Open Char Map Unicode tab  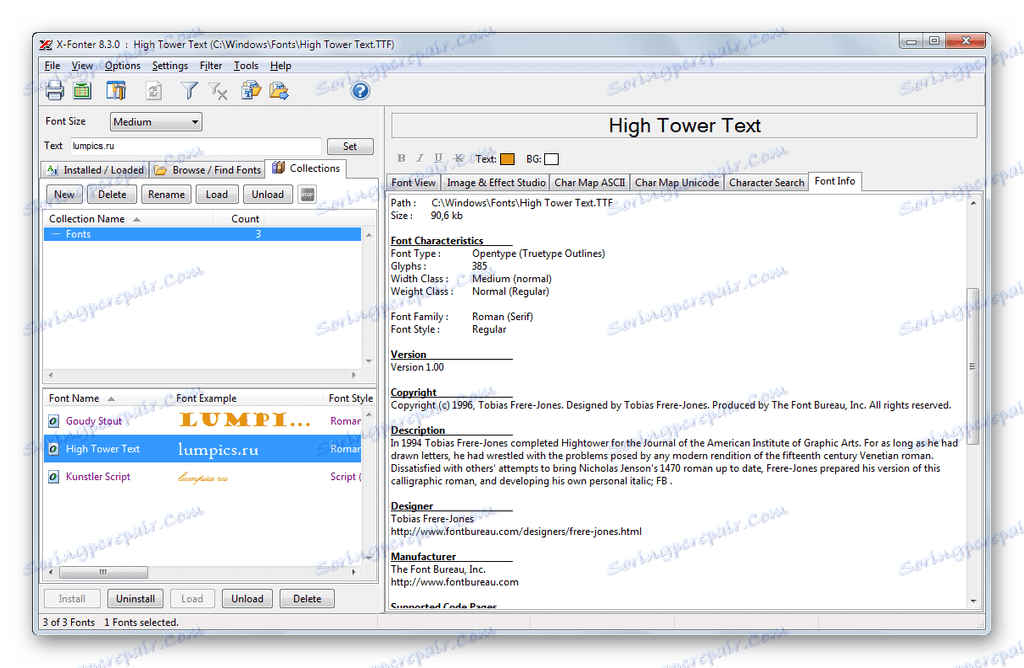click(677, 183)
